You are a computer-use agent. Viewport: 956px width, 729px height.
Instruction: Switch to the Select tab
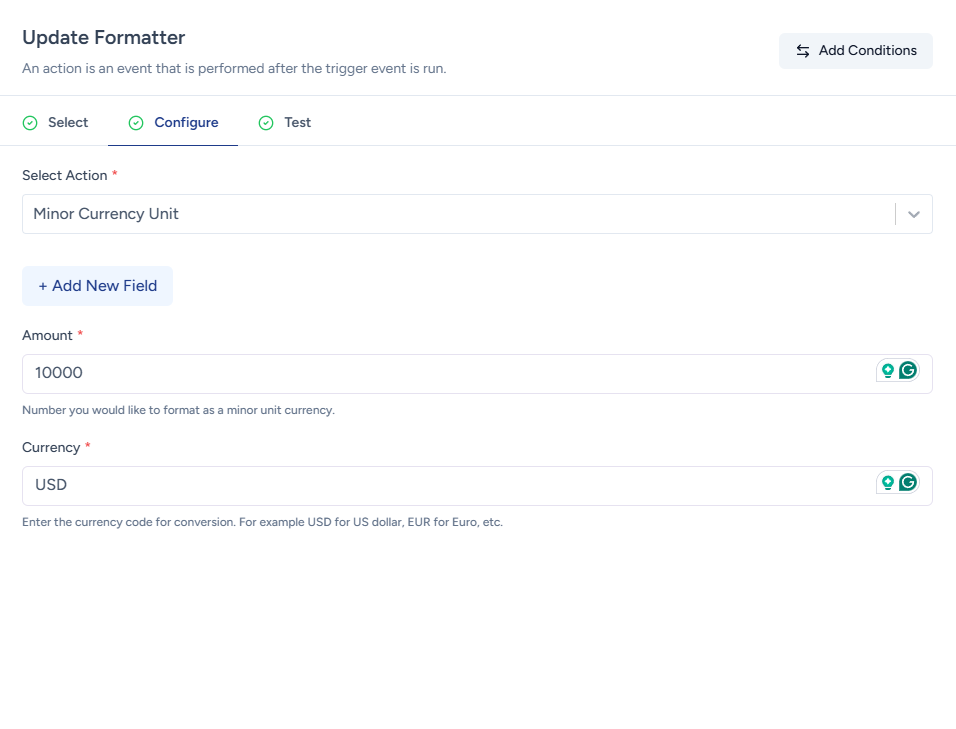67,122
